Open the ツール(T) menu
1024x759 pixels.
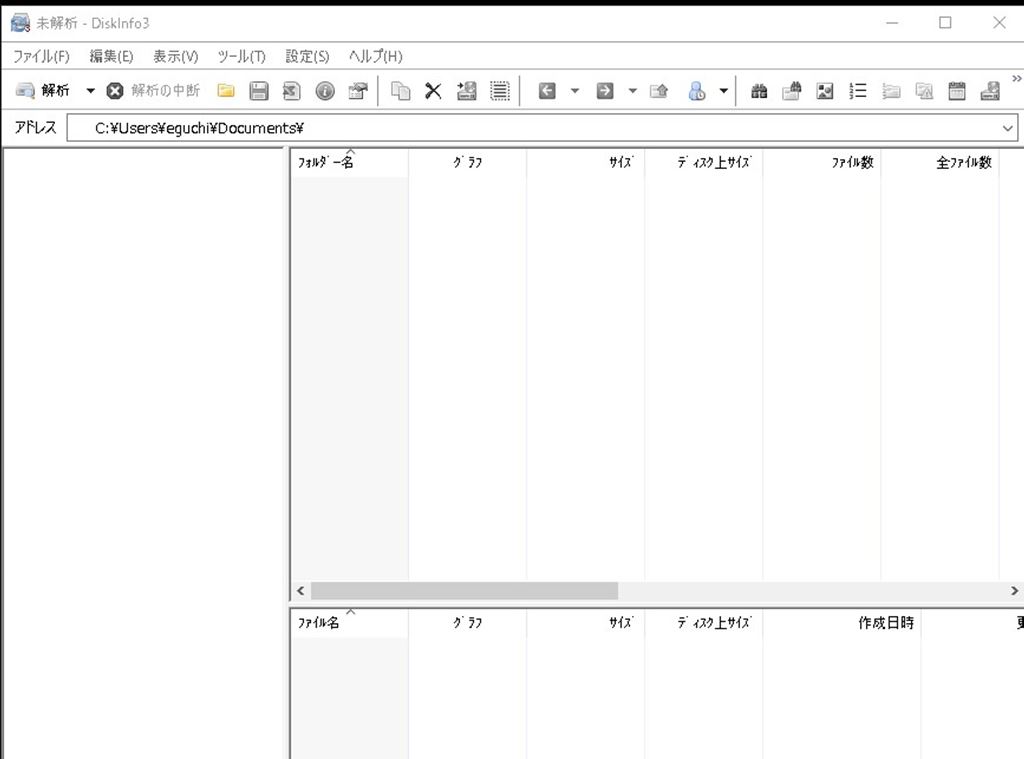[x=241, y=56]
